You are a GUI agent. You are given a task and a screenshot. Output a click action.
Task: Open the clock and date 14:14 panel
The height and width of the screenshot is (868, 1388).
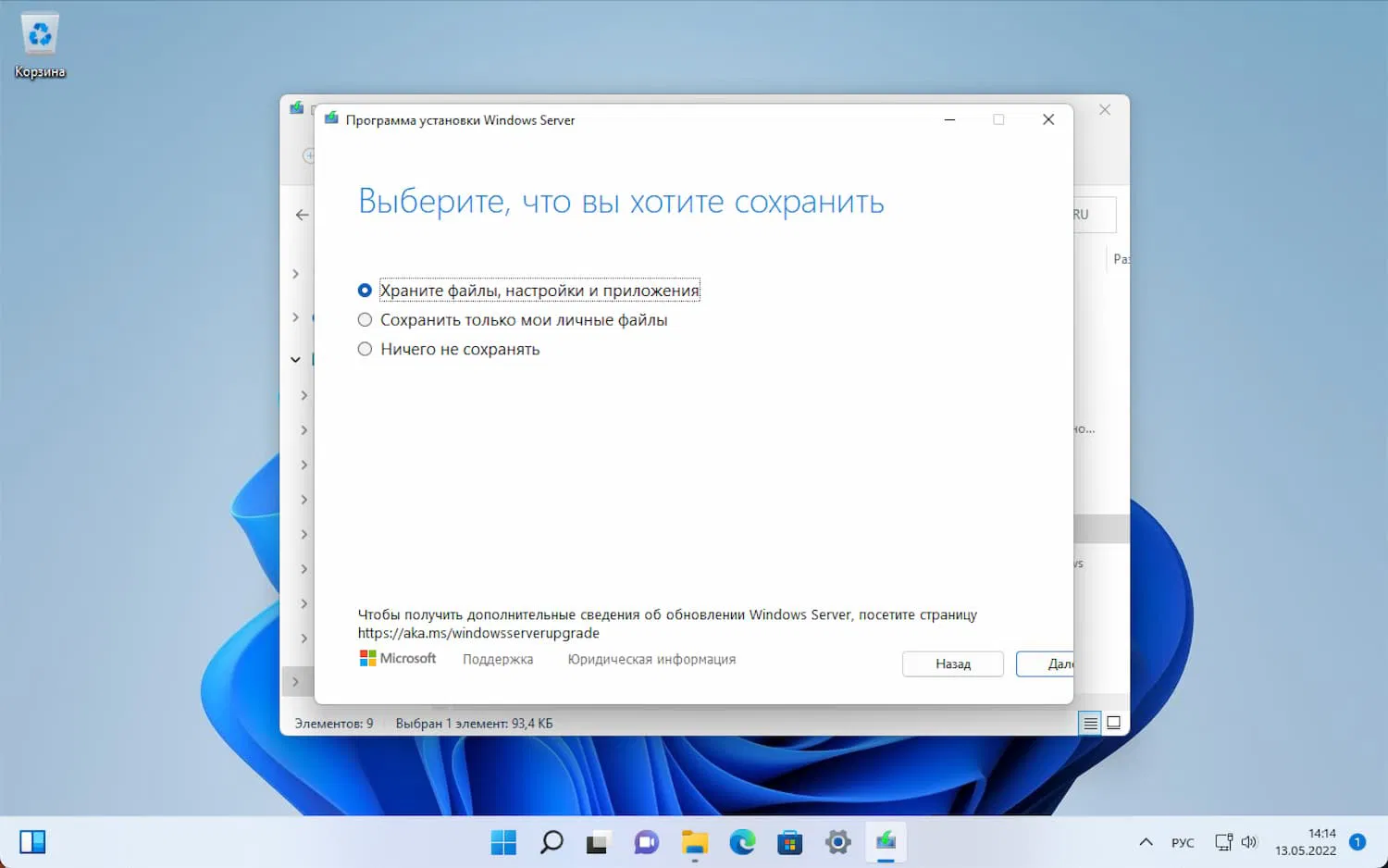(x=1306, y=842)
